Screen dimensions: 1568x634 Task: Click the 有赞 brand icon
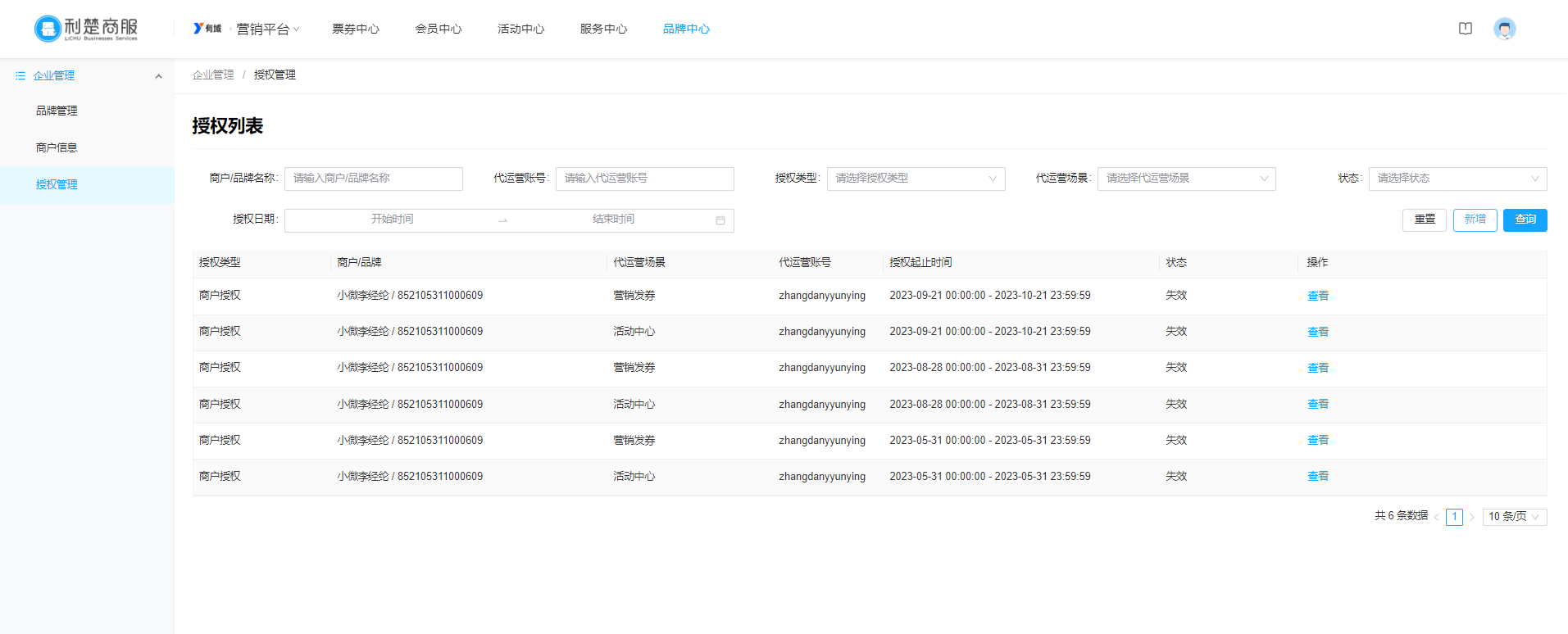point(207,29)
